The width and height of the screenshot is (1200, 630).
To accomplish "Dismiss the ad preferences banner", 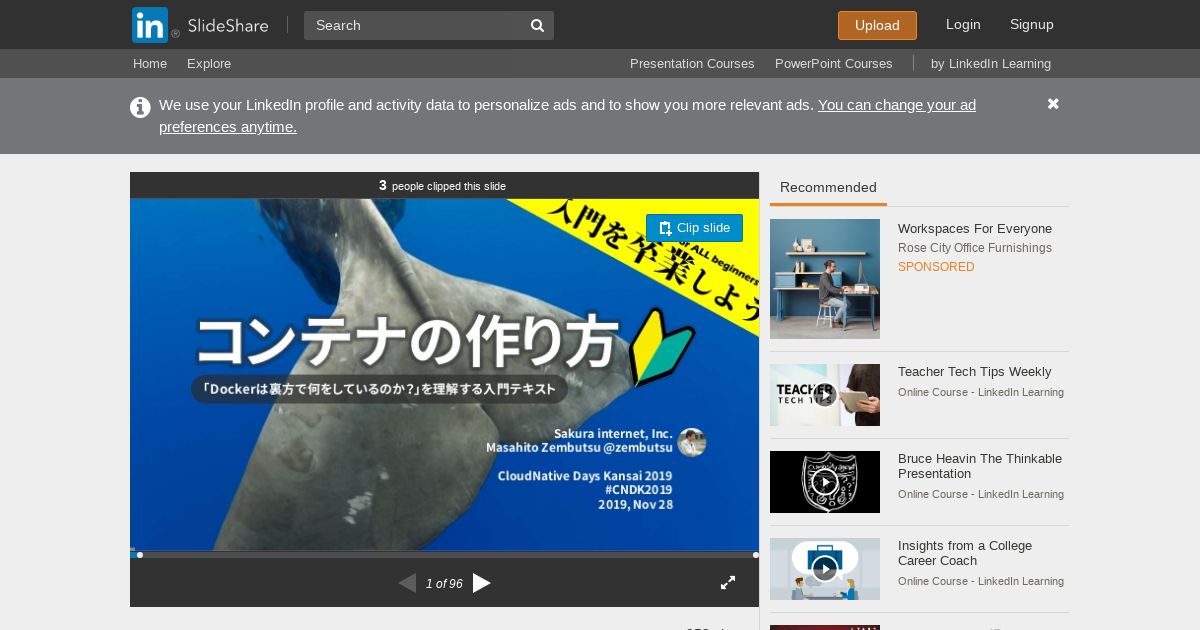I will point(1053,104).
